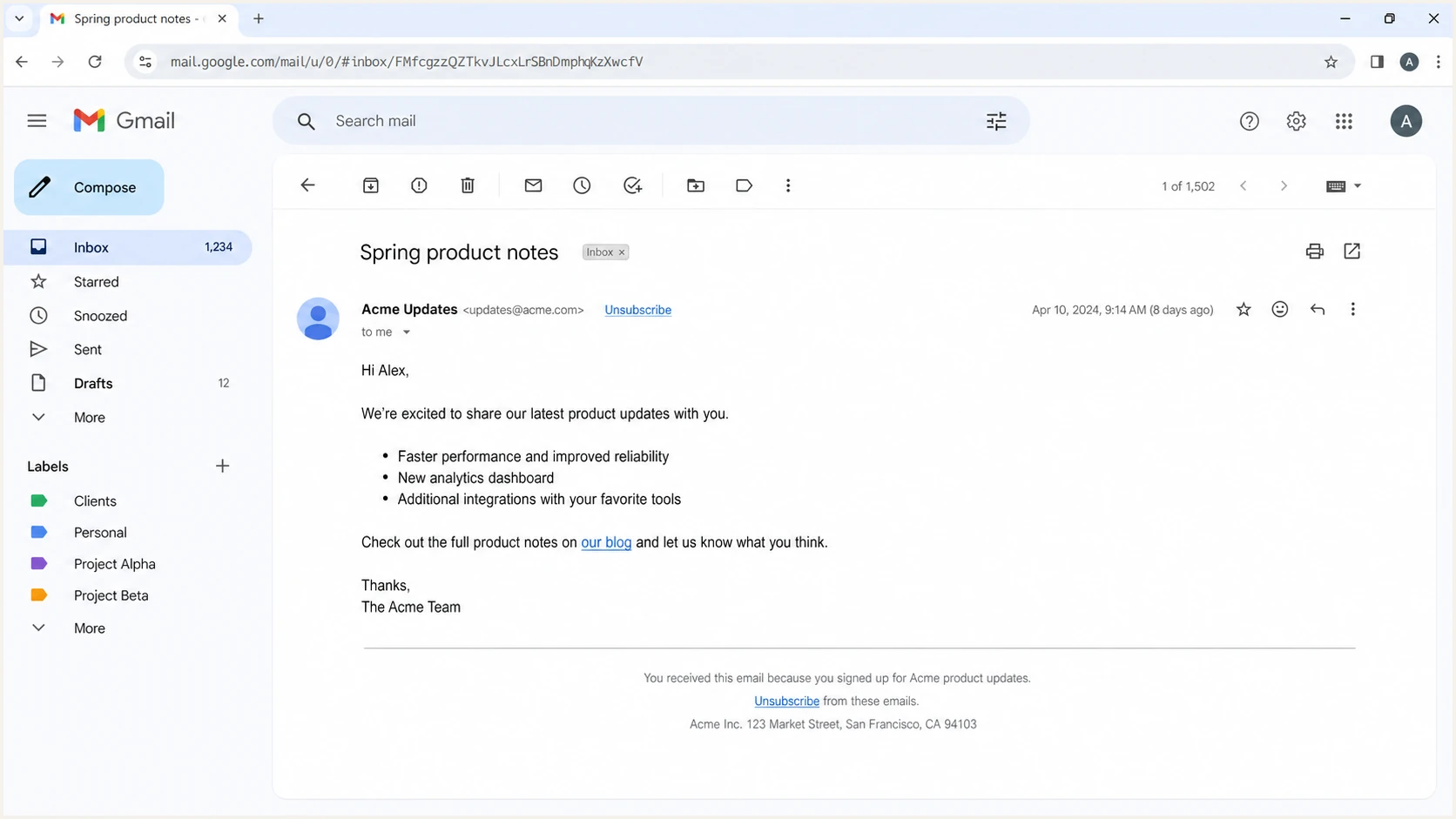Open input tools keyboard dropdown
This screenshot has width=1456, height=819.
pos(1344,186)
